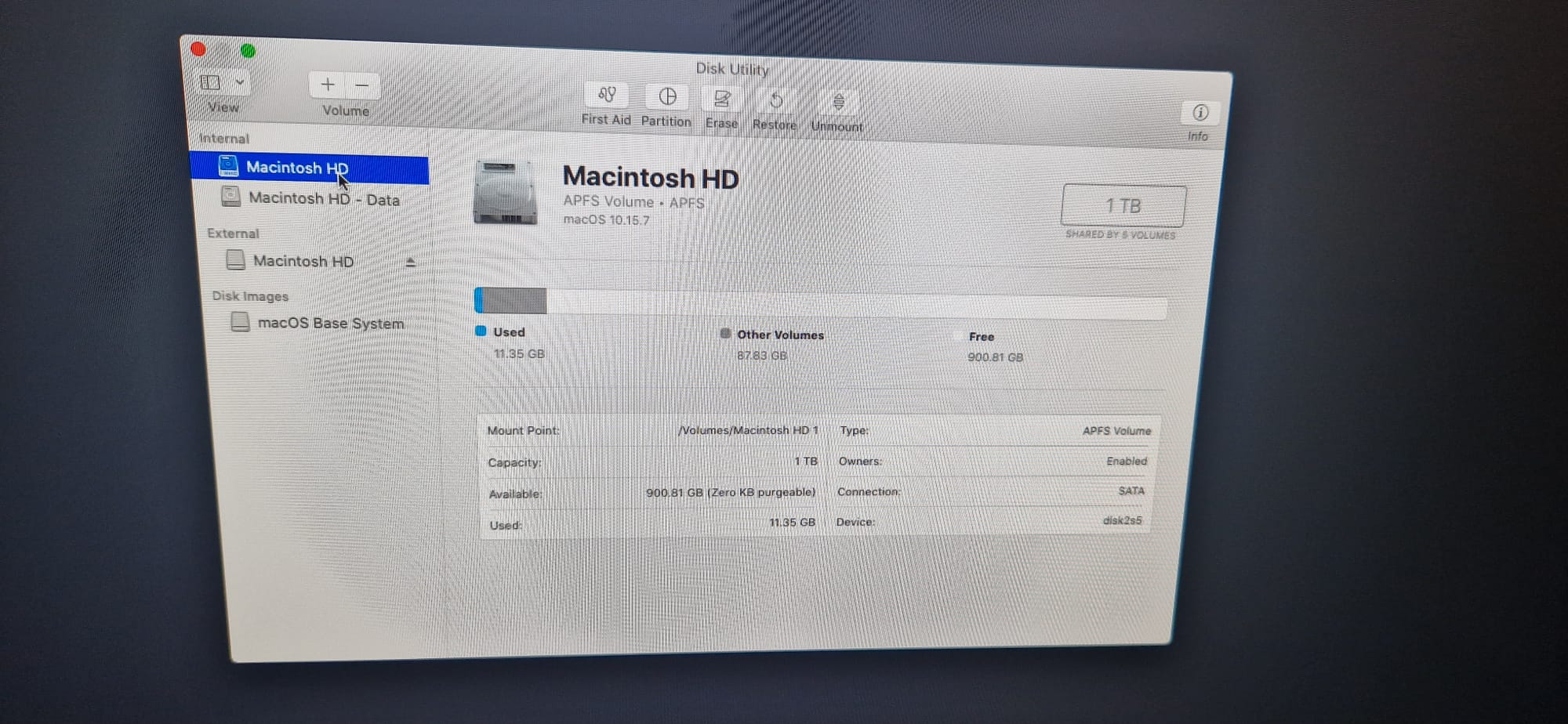Click the green zoom window button

click(248, 51)
